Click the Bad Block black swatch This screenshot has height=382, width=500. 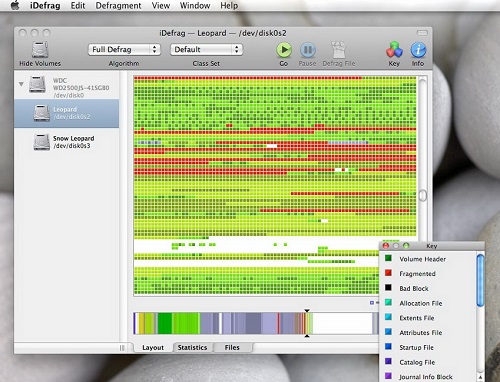tap(388, 287)
